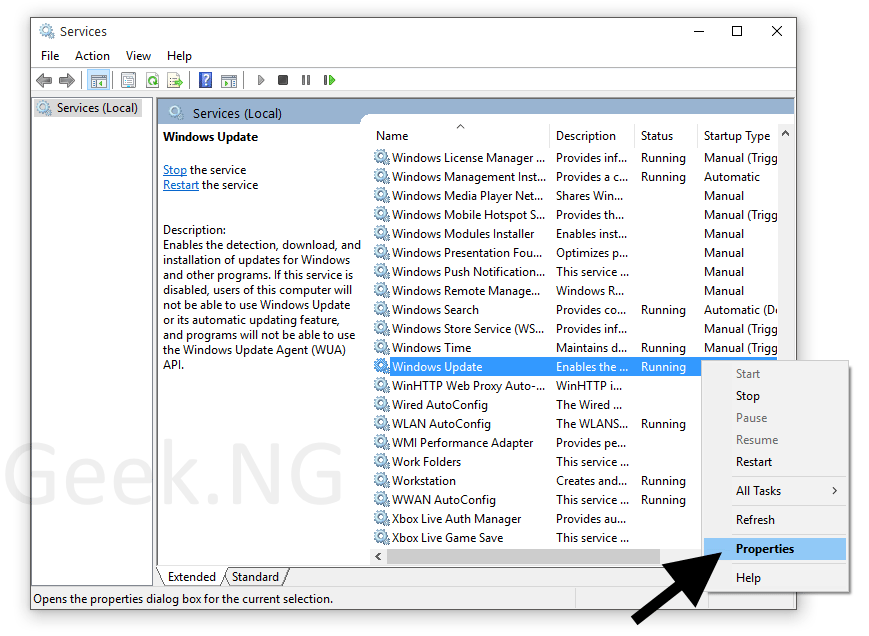869x636 pixels.
Task: Click the Pause Service toolbar icon
Action: point(305,80)
